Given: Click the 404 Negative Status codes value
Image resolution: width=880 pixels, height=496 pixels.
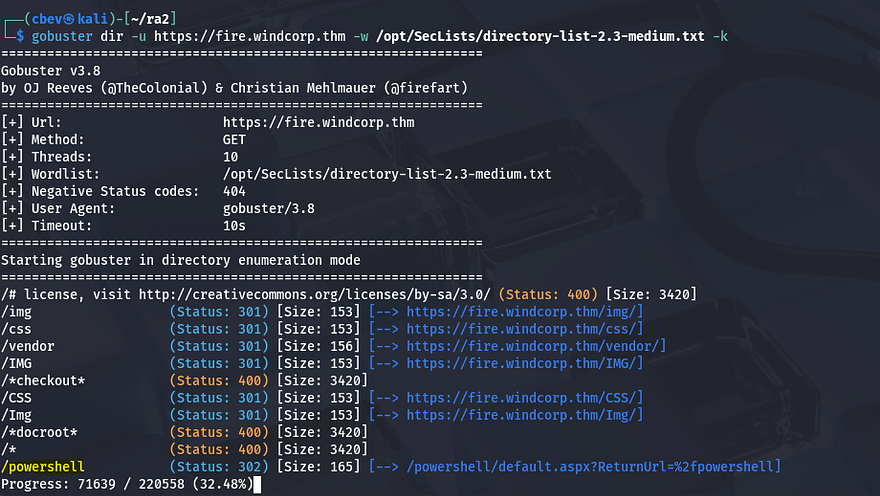Looking at the screenshot, I should coord(234,192).
